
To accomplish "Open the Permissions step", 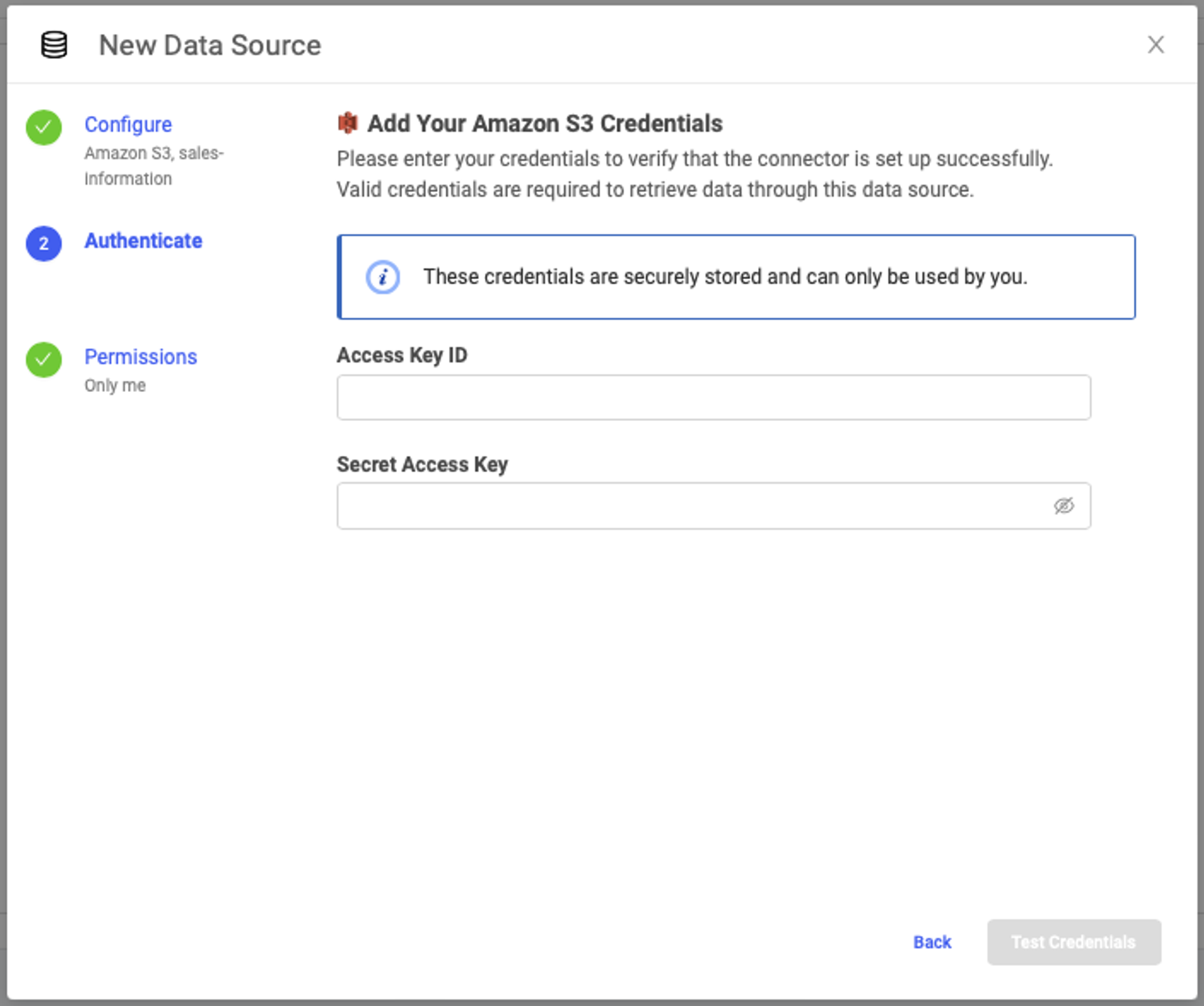I will pyautogui.click(x=140, y=357).
